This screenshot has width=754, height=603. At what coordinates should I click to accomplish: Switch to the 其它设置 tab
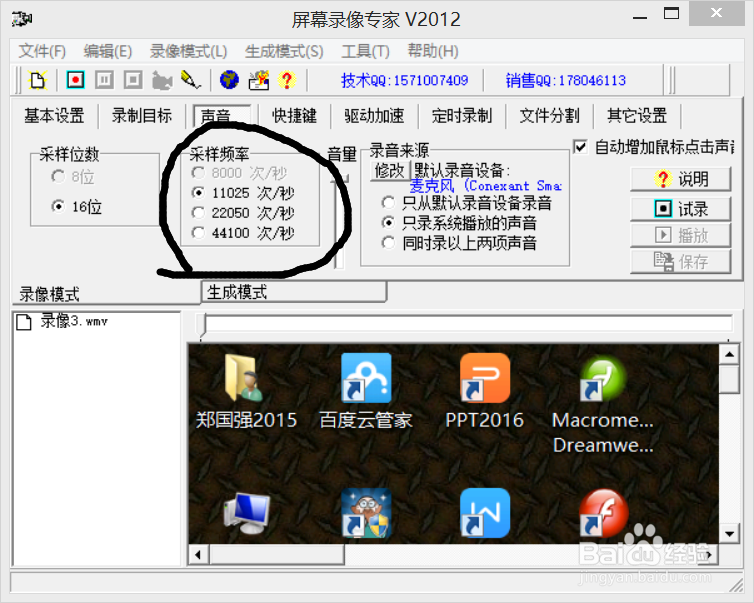(x=637, y=116)
